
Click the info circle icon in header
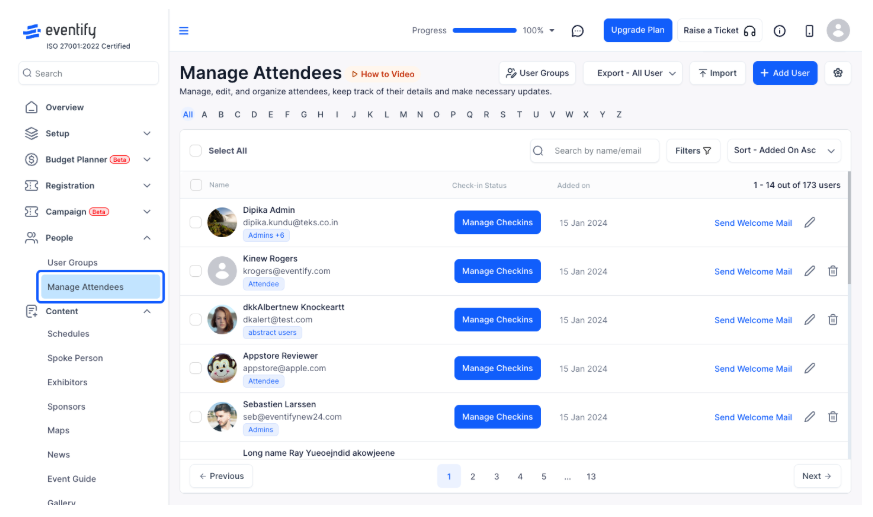point(779,31)
